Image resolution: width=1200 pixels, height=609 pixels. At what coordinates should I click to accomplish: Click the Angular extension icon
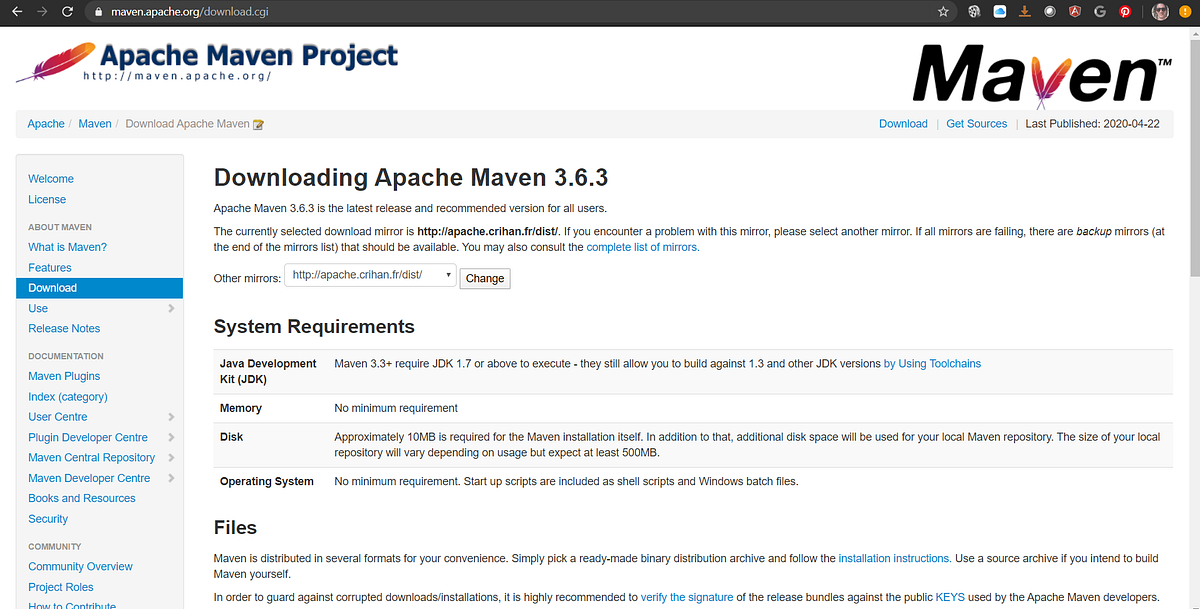pyautogui.click(x=1074, y=11)
